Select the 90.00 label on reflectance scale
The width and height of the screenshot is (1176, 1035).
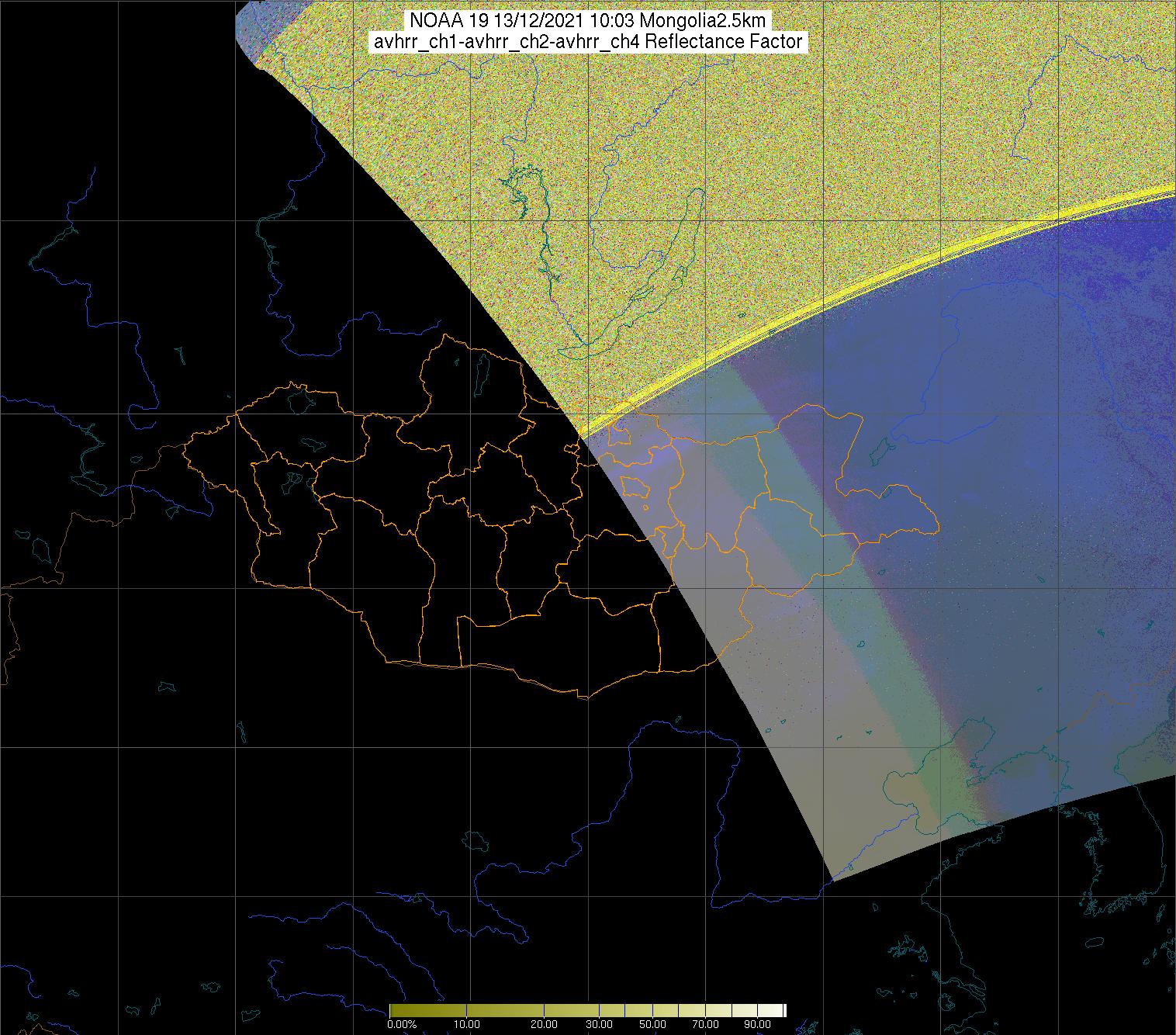[x=756, y=1024]
